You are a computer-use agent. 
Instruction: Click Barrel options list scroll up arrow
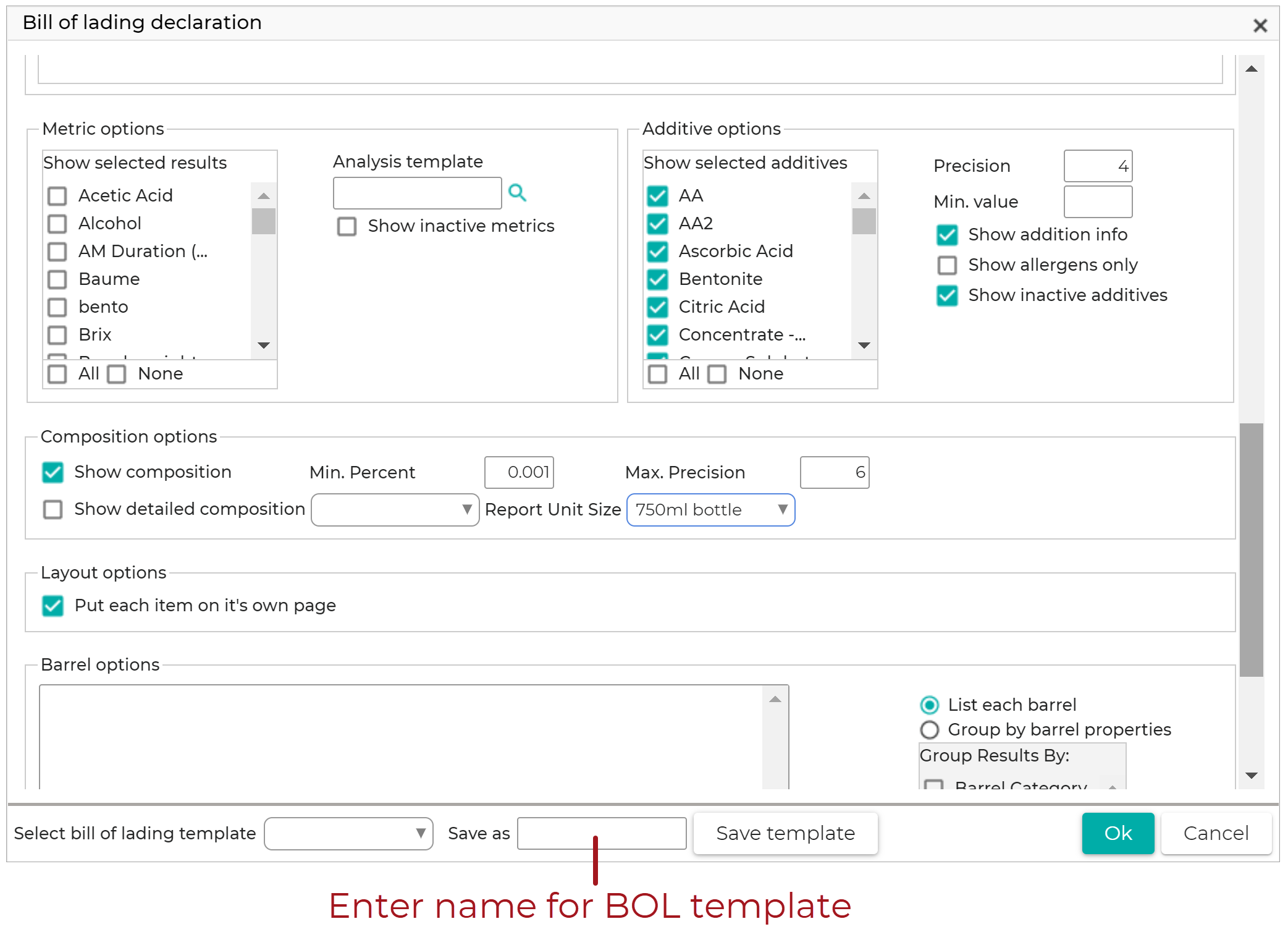775,699
